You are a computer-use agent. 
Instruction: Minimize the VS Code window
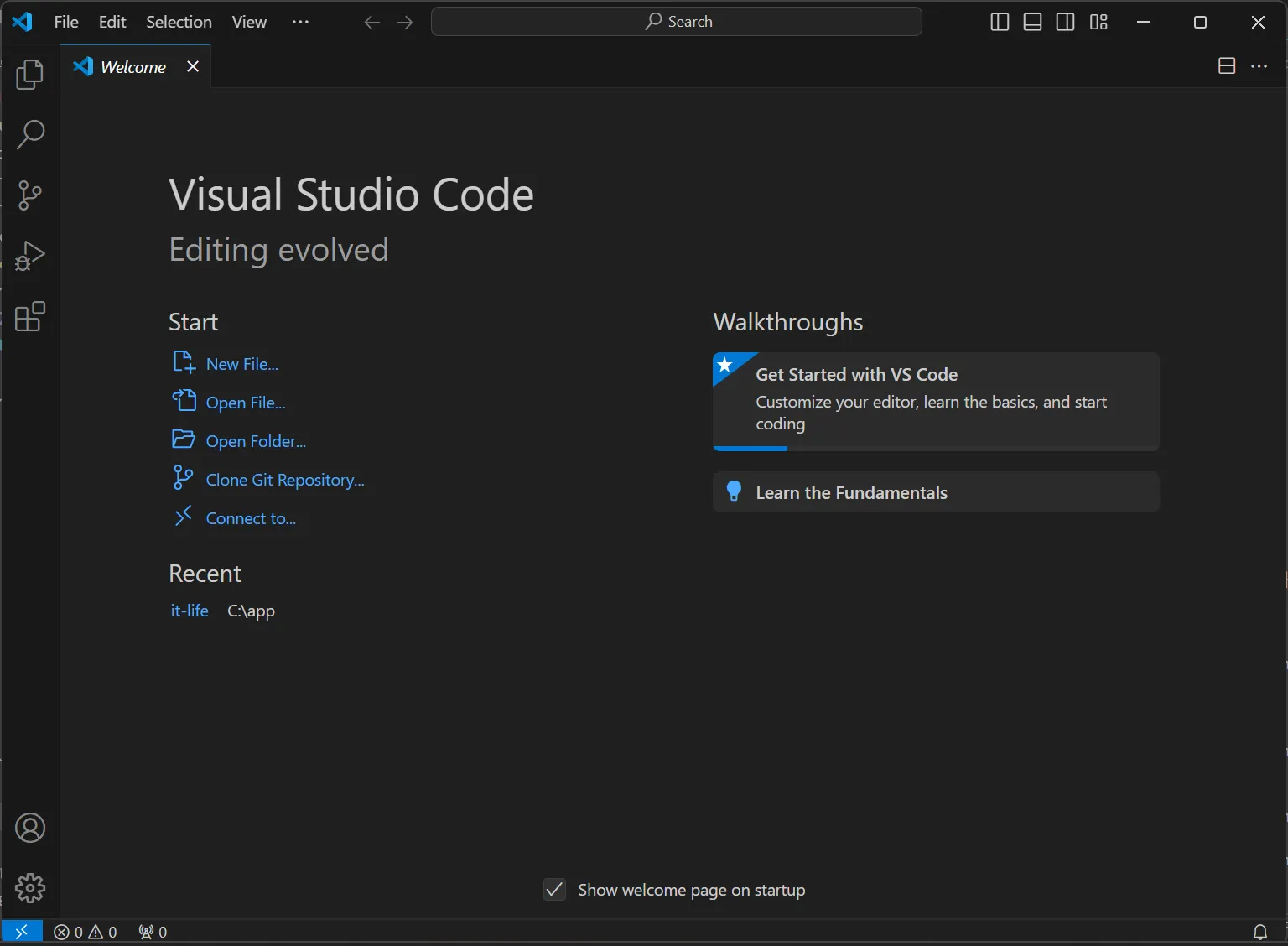coord(1143,22)
